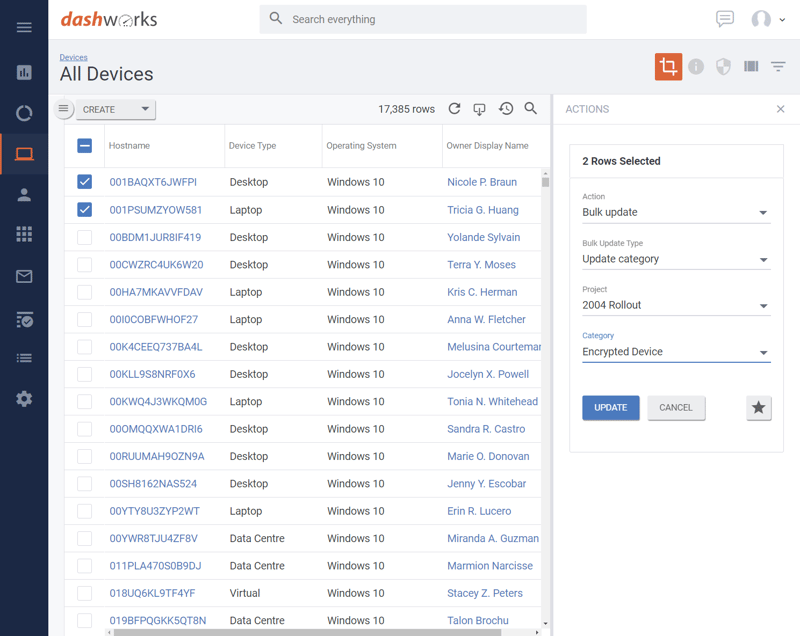The image size is (800, 636).
Task: Click the 2 Rows Selected heading
Action: pos(621,161)
